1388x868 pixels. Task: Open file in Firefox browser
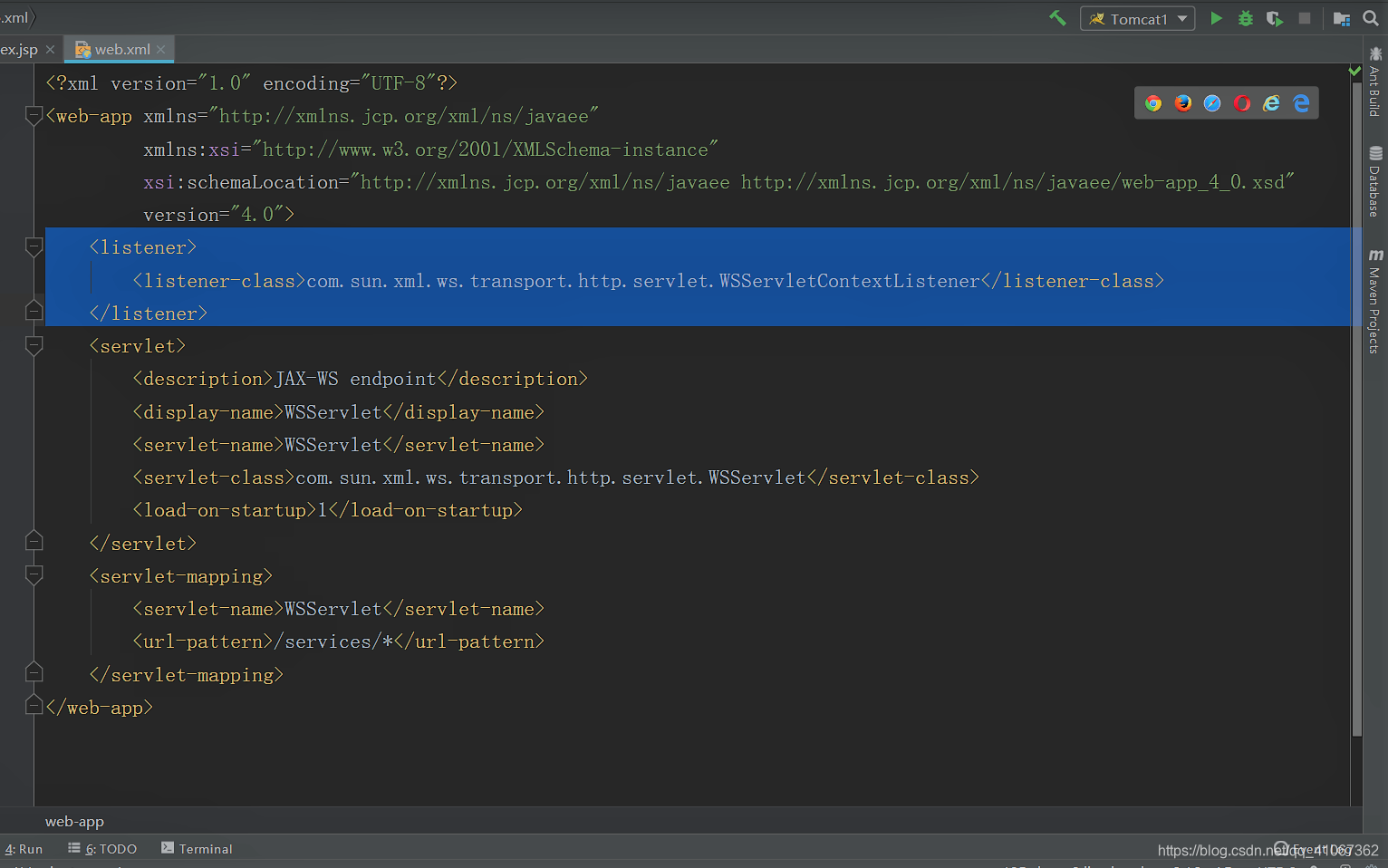1183,103
